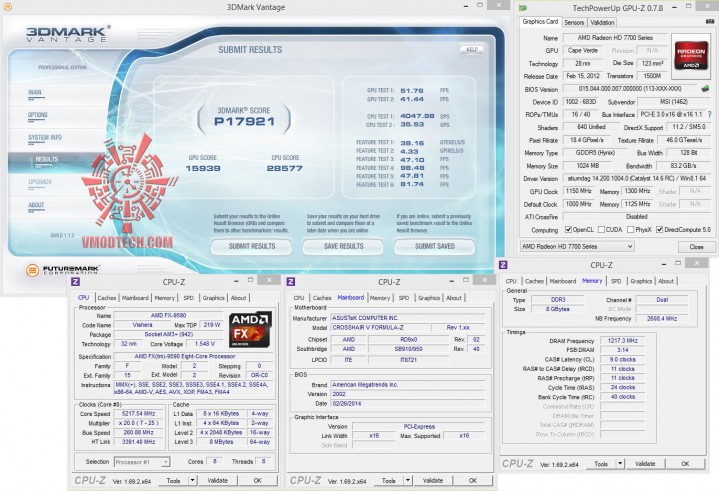Viewport: 719px width, 491px height.
Task: Click the Close button in GPU-Z
Action: point(697,247)
